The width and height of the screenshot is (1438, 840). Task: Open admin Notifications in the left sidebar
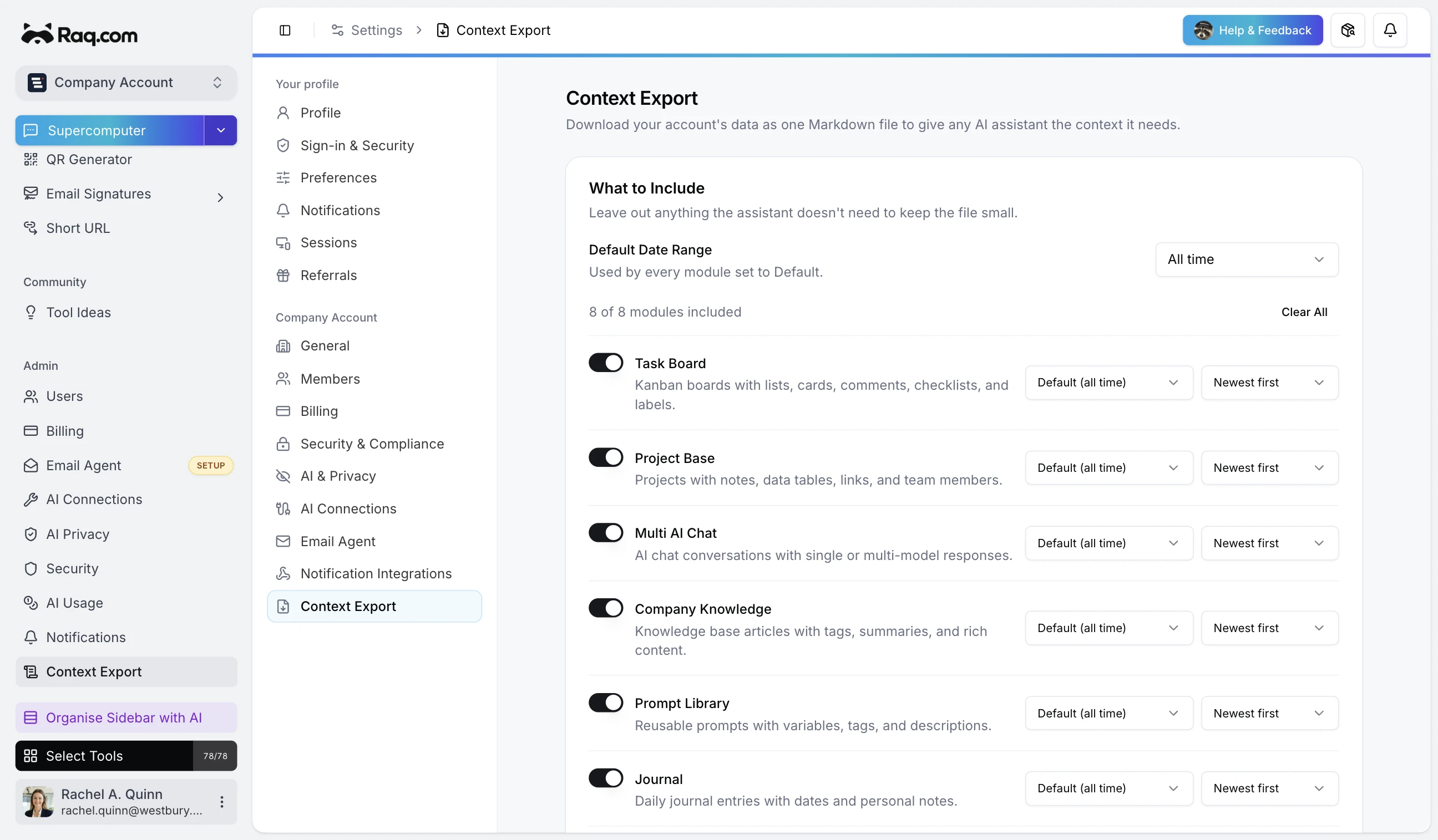[x=125, y=637]
